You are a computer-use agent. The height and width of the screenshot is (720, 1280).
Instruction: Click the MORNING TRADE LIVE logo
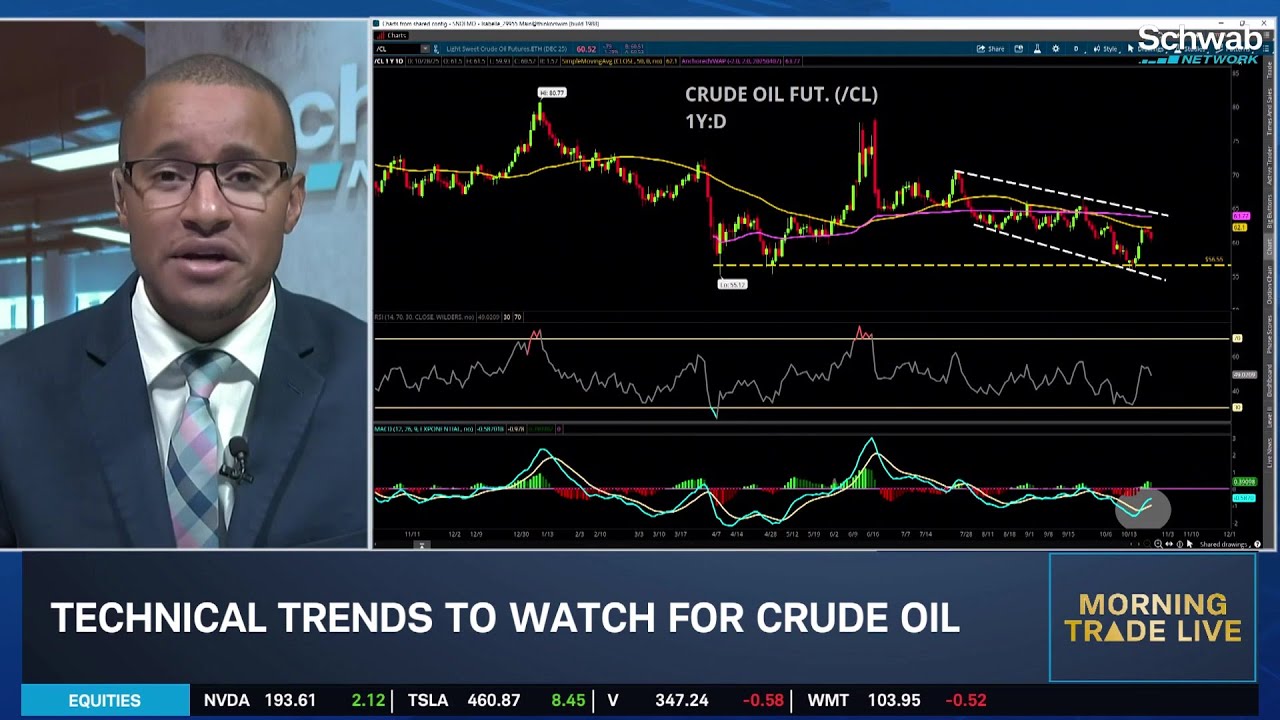(x=1153, y=618)
